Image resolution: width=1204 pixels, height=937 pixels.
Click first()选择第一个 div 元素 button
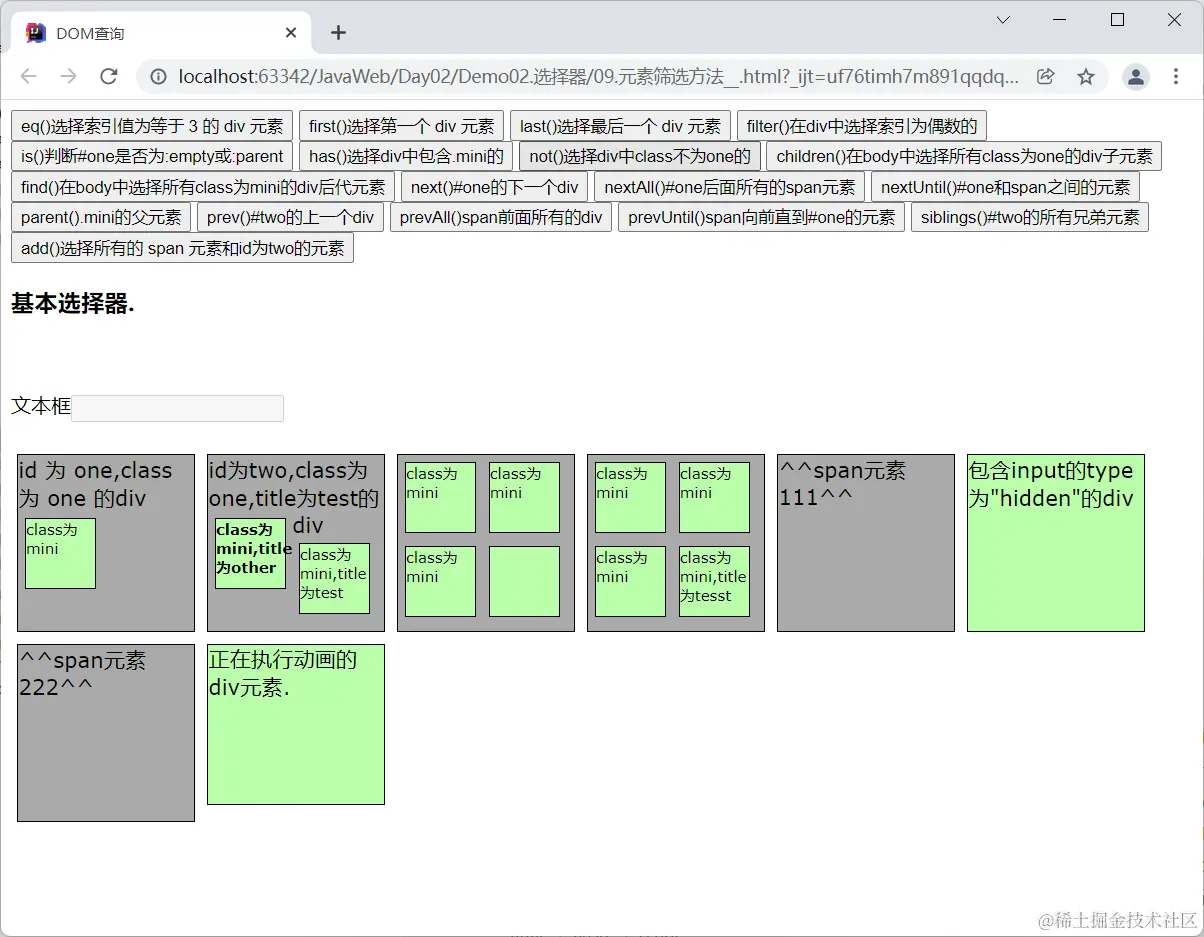(x=401, y=126)
